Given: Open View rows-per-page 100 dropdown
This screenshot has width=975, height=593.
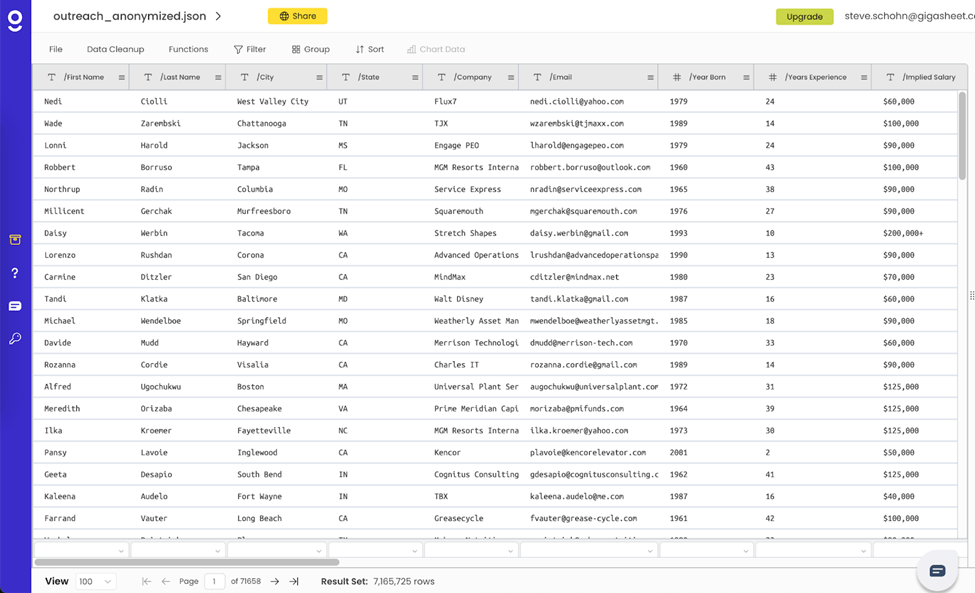Looking at the screenshot, I should point(96,581).
